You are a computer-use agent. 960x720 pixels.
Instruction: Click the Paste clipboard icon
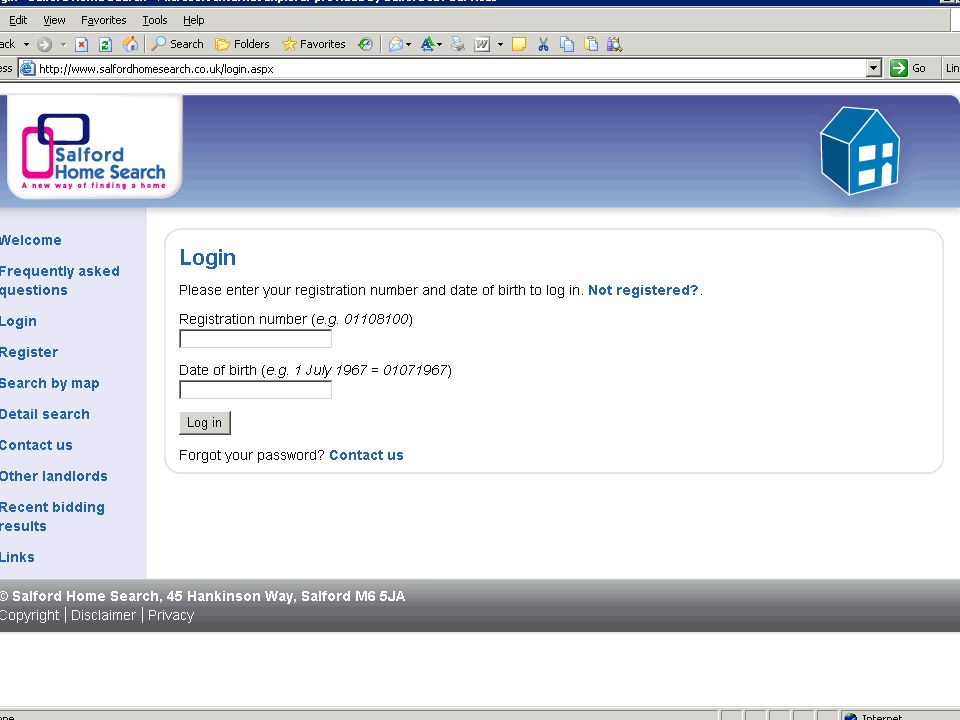point(591,44)
